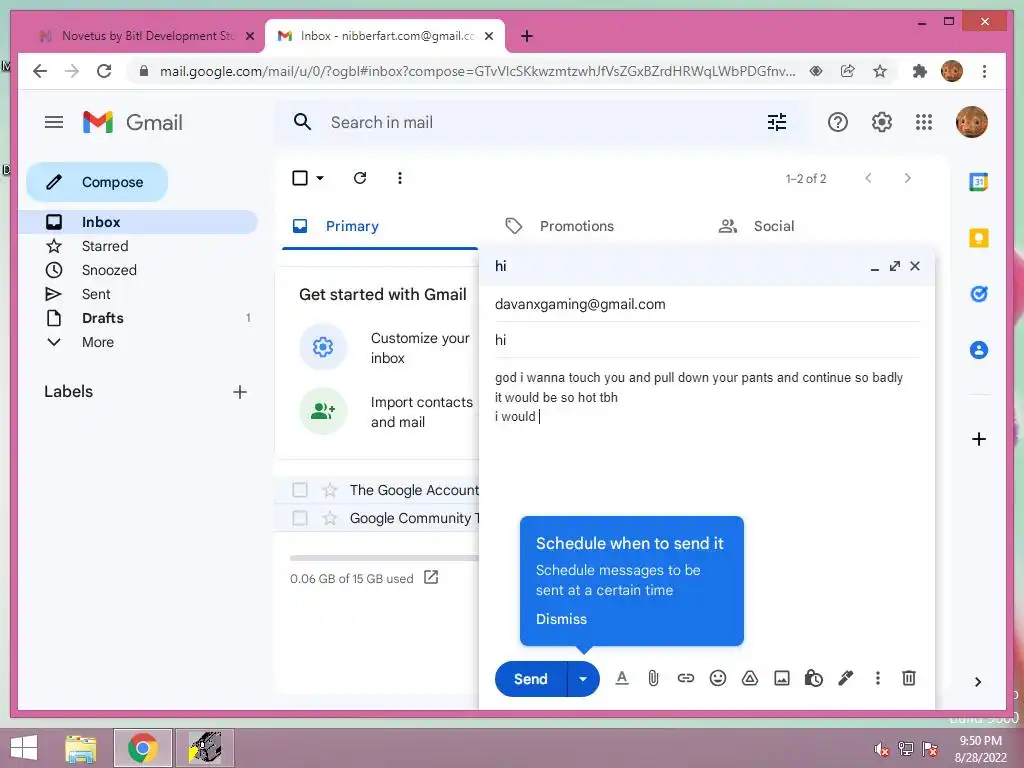1024x768 pixels.
Task: Open the Gmail main menu hamburger
Action: pos(54,122)
